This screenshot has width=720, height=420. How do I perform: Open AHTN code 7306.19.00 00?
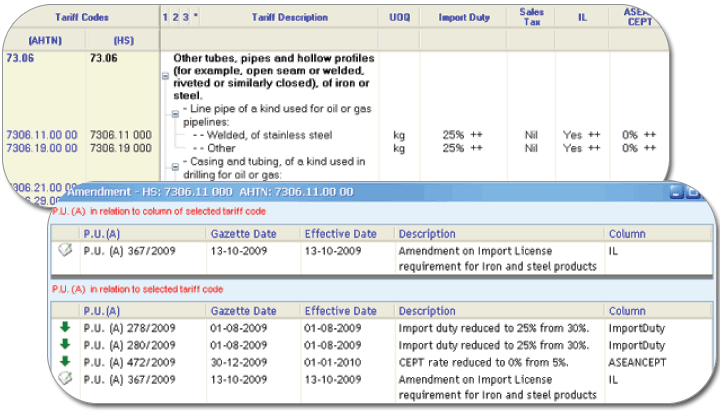tap(42, 148)
